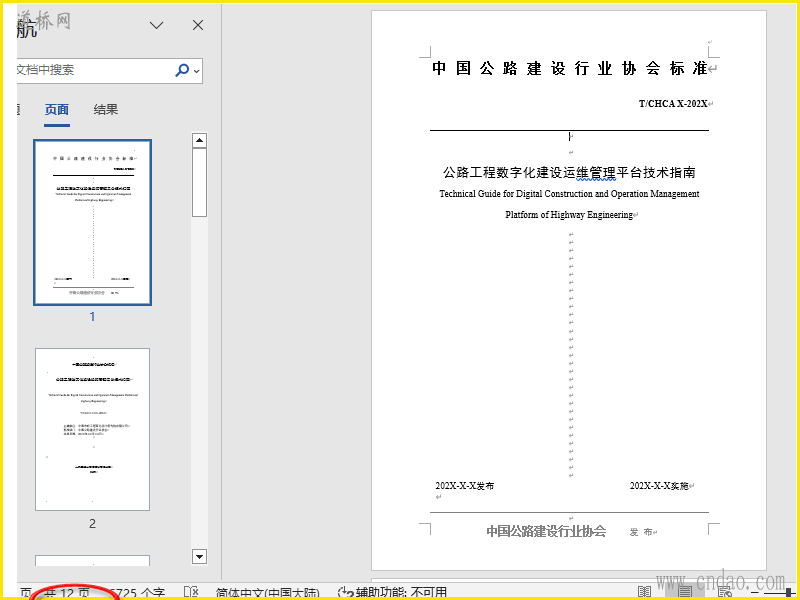Viewport: 800px width, 600px height.
Task: Close the navigation pane with the X
Action: click(198, 25)
